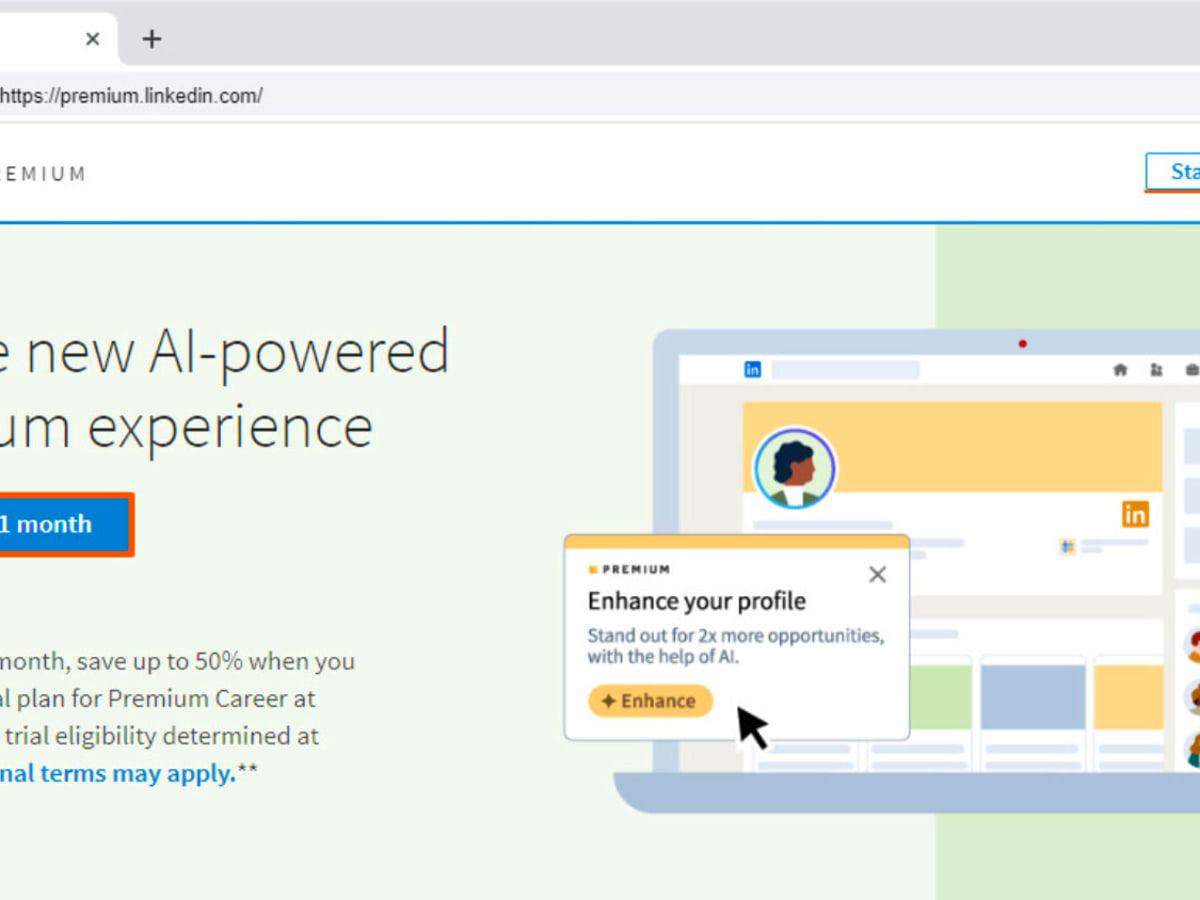Click the yellow banner on illustrated profile
1200x900 pixels.
click(952, 446)
